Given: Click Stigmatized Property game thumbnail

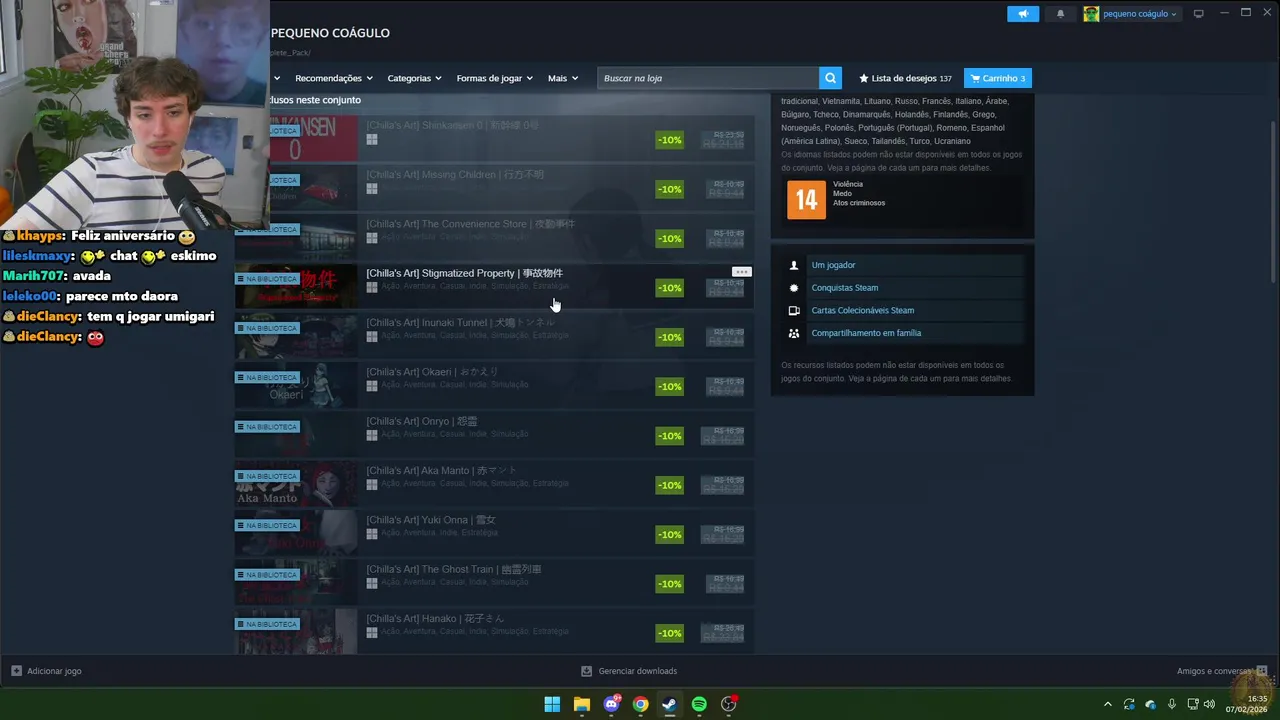Looking at the screenshot, I should 296,287.
